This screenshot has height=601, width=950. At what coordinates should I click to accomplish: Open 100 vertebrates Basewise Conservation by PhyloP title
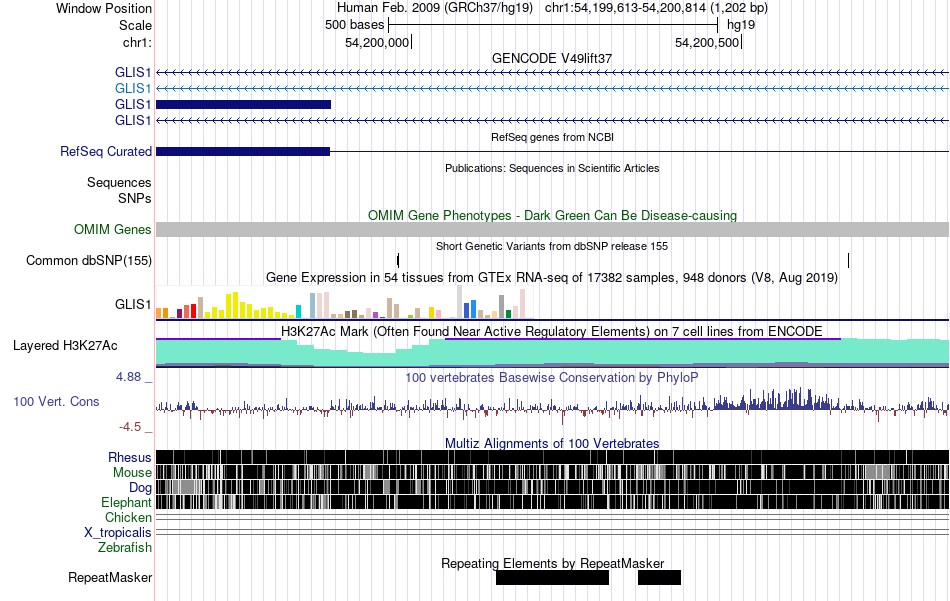[x=552, y=377]
